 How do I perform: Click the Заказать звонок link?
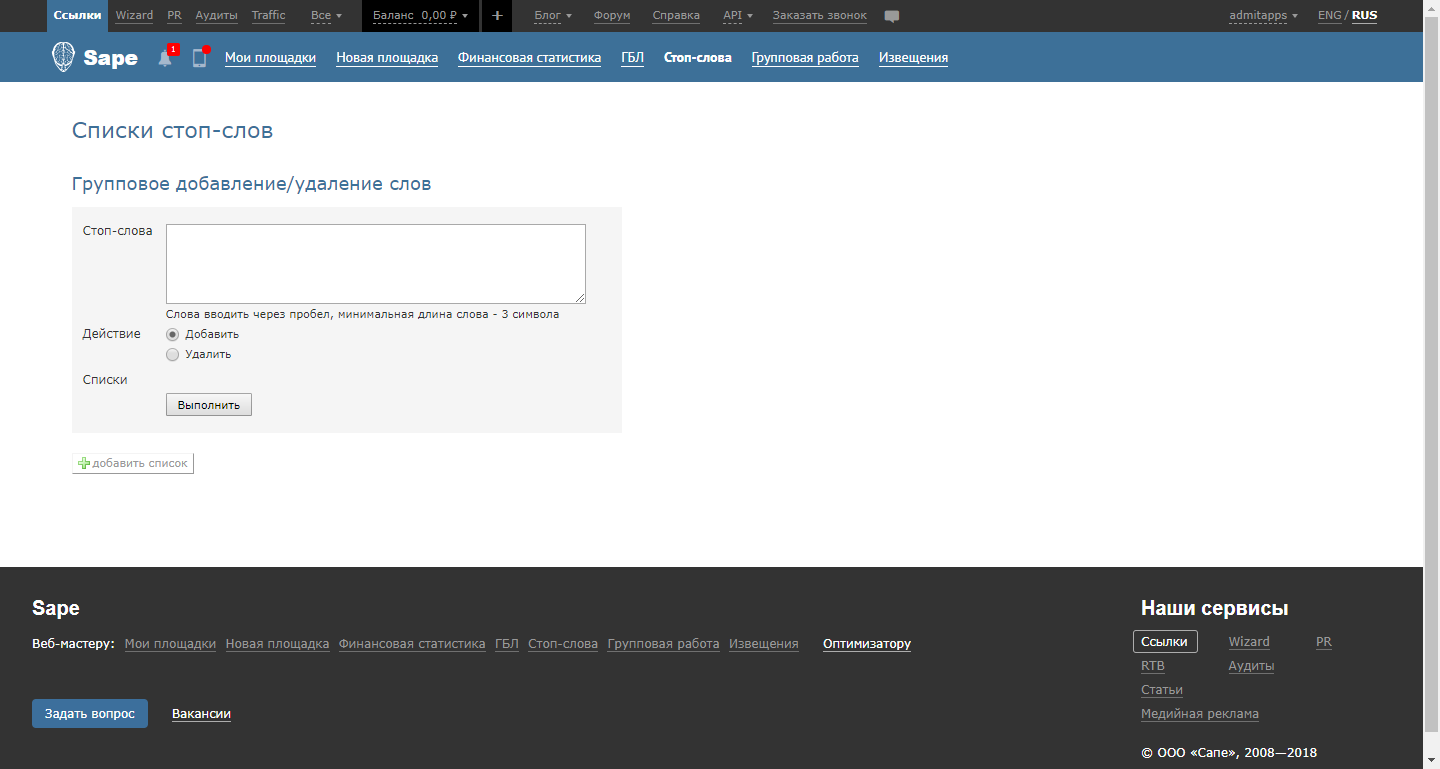820,15
